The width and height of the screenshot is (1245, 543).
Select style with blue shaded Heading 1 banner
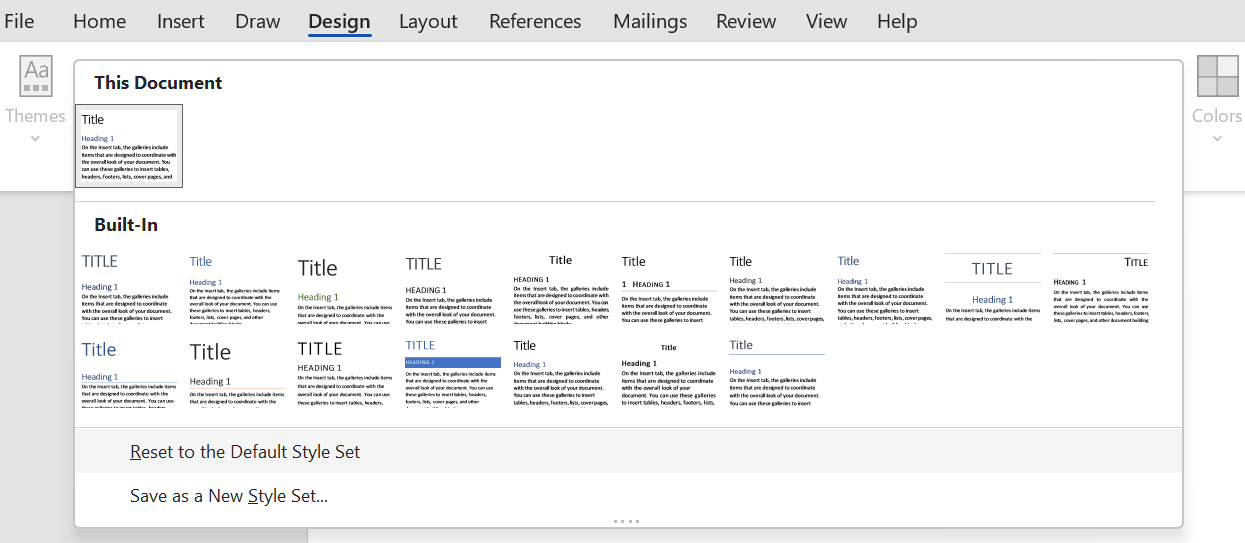[453, 372]
